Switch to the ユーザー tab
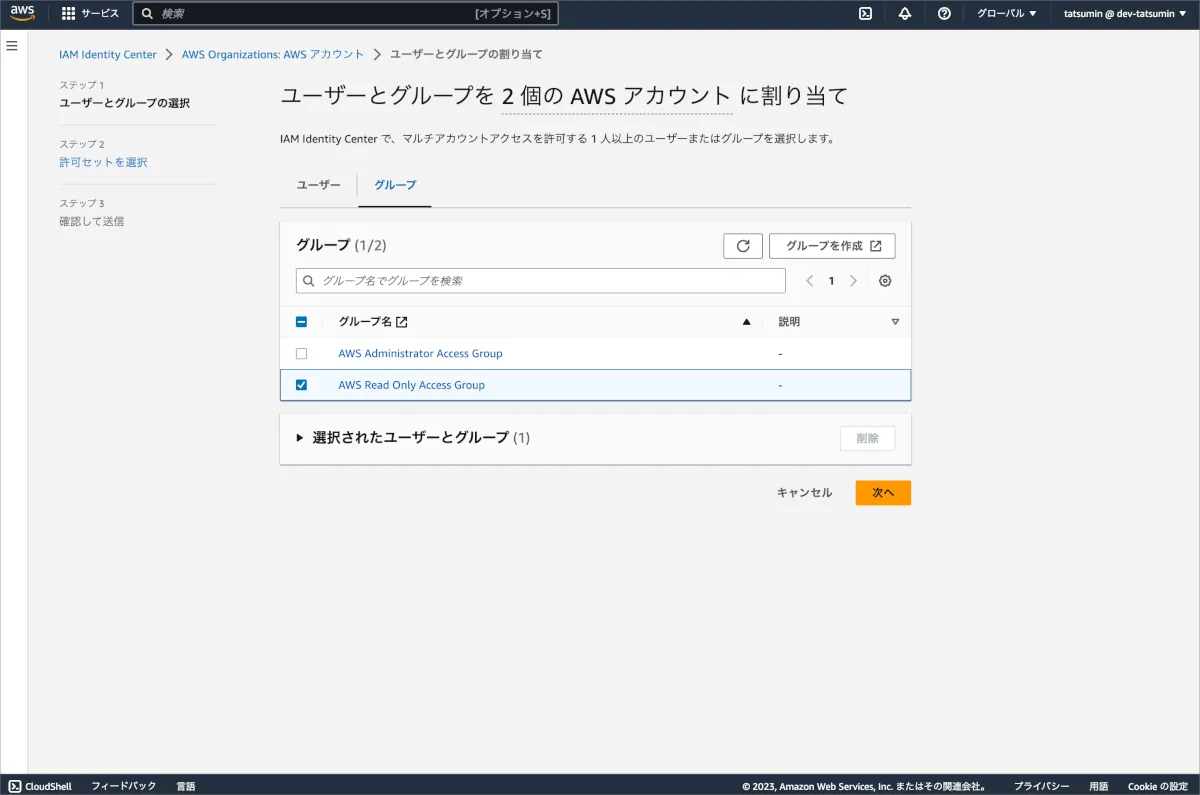Viewport: 1200px width, 795px height. coord(318,185)
